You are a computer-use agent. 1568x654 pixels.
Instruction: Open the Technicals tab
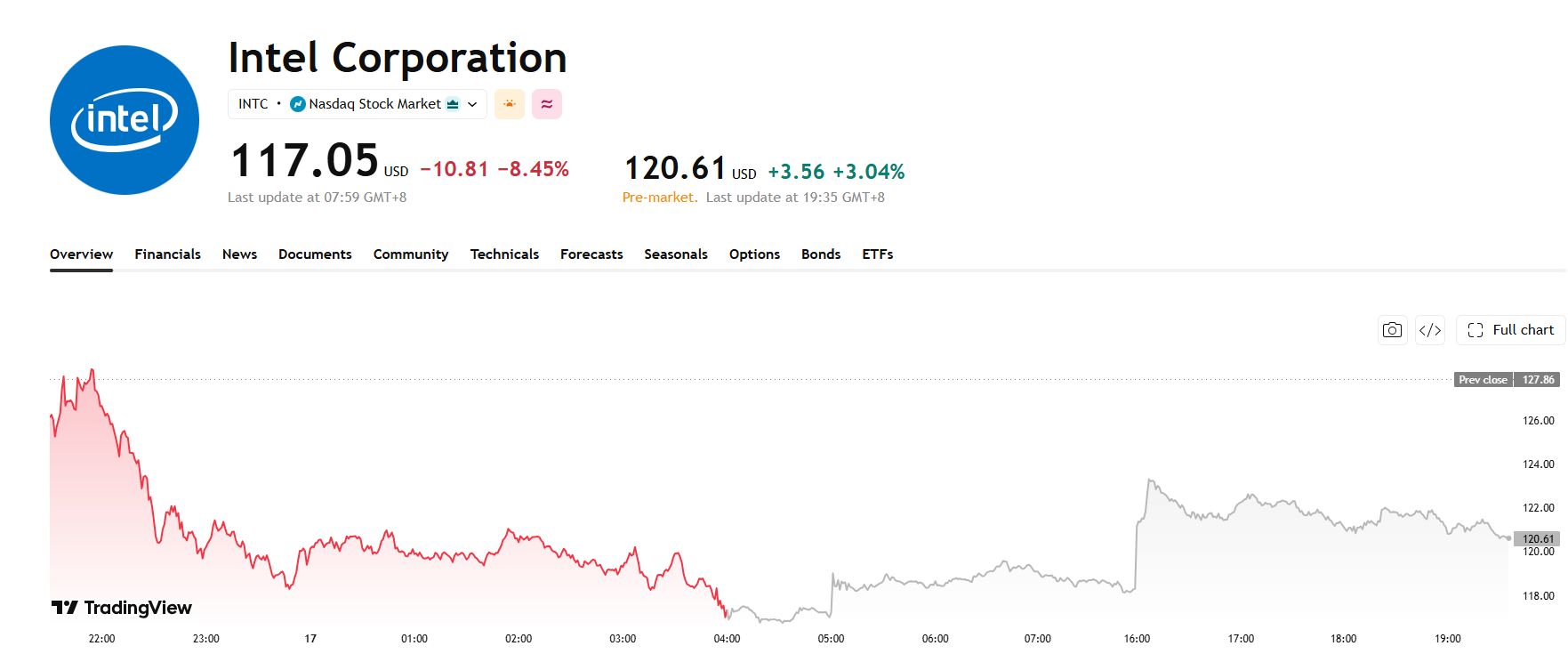504,254
